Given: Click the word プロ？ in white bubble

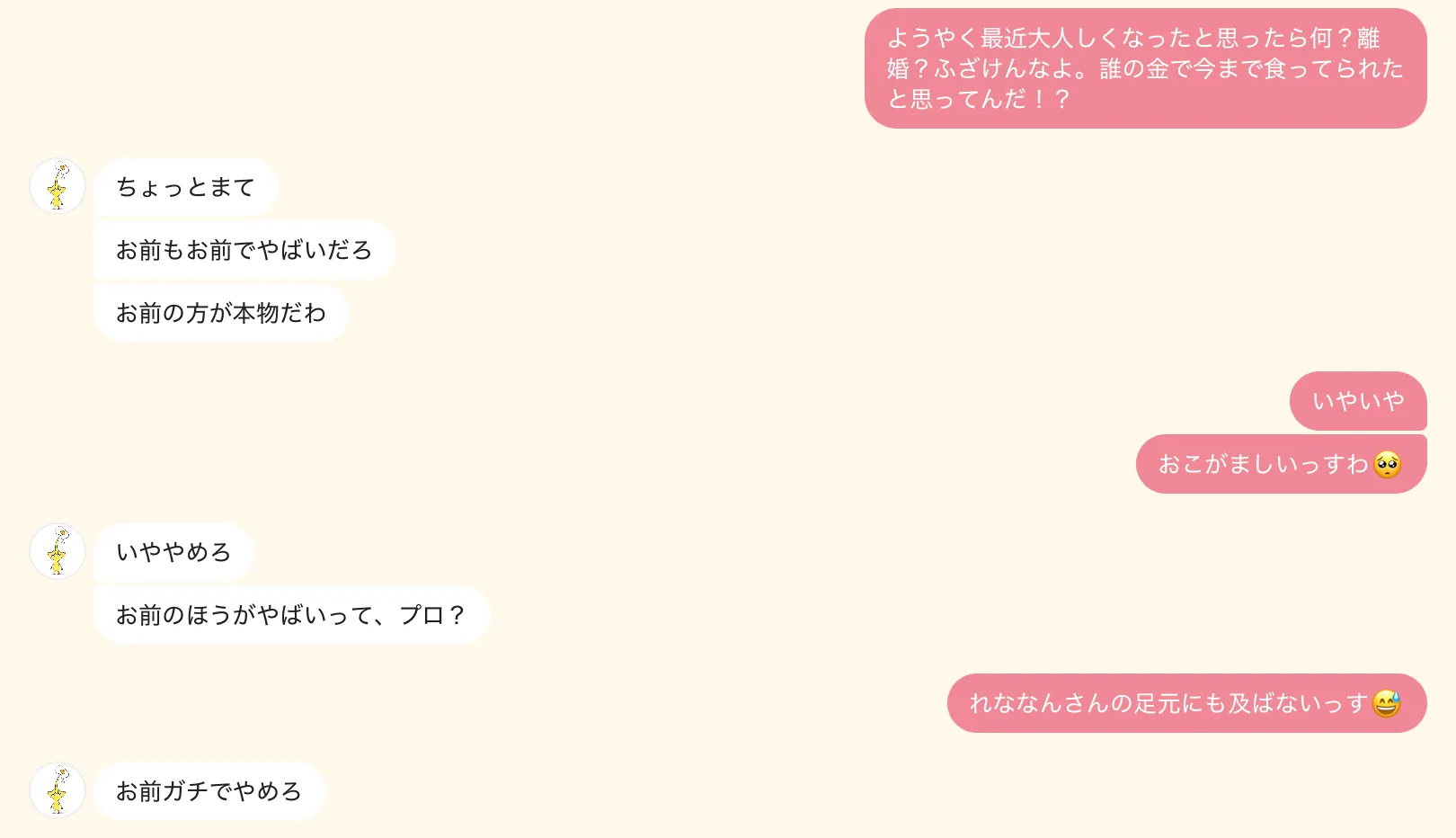Looking at the screenshot, I should click(432, 615).
